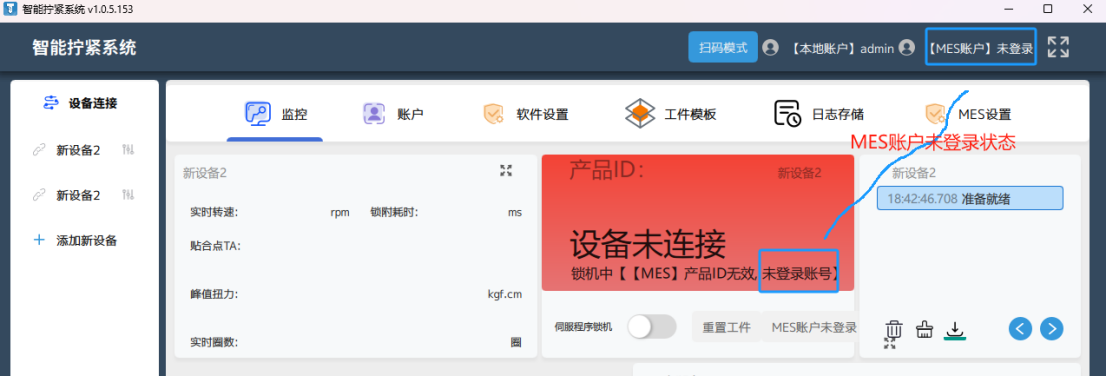Open the 监控 monitoring tab
Viewport: 1106px width, 376px height.
coord(276,114)
